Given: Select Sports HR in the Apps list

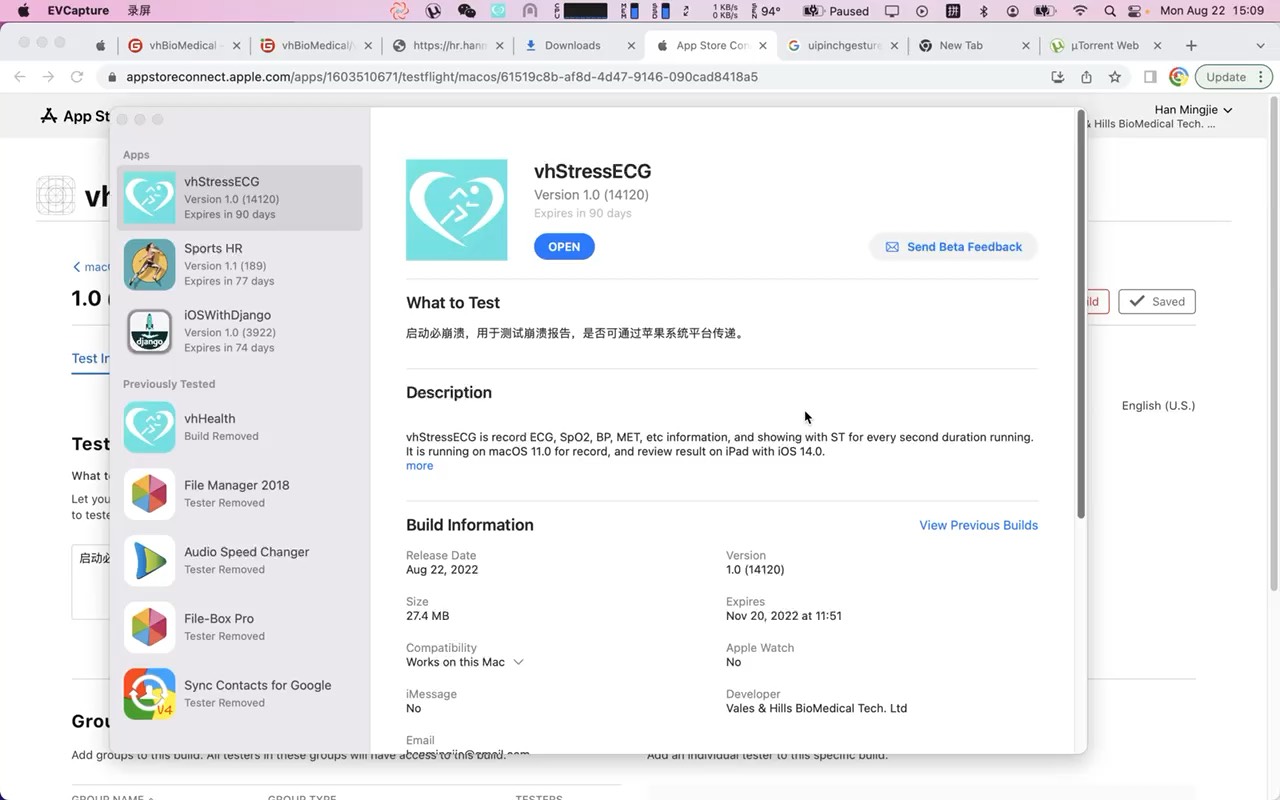Looking at the screenshot, I should (x=239, y=265).
